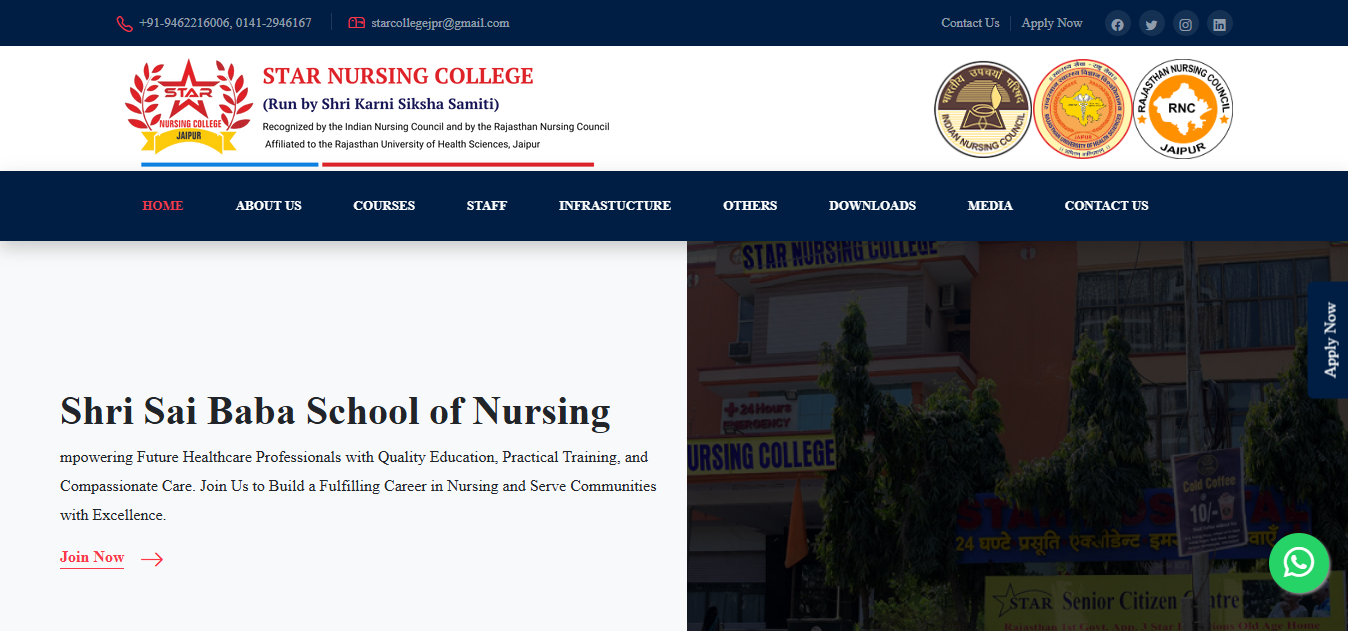Image resolution: width=1348 pixels, height=631 pixels.
Task: Click the STAR NURSING COLLEGE title text
Action: point(398,76)
